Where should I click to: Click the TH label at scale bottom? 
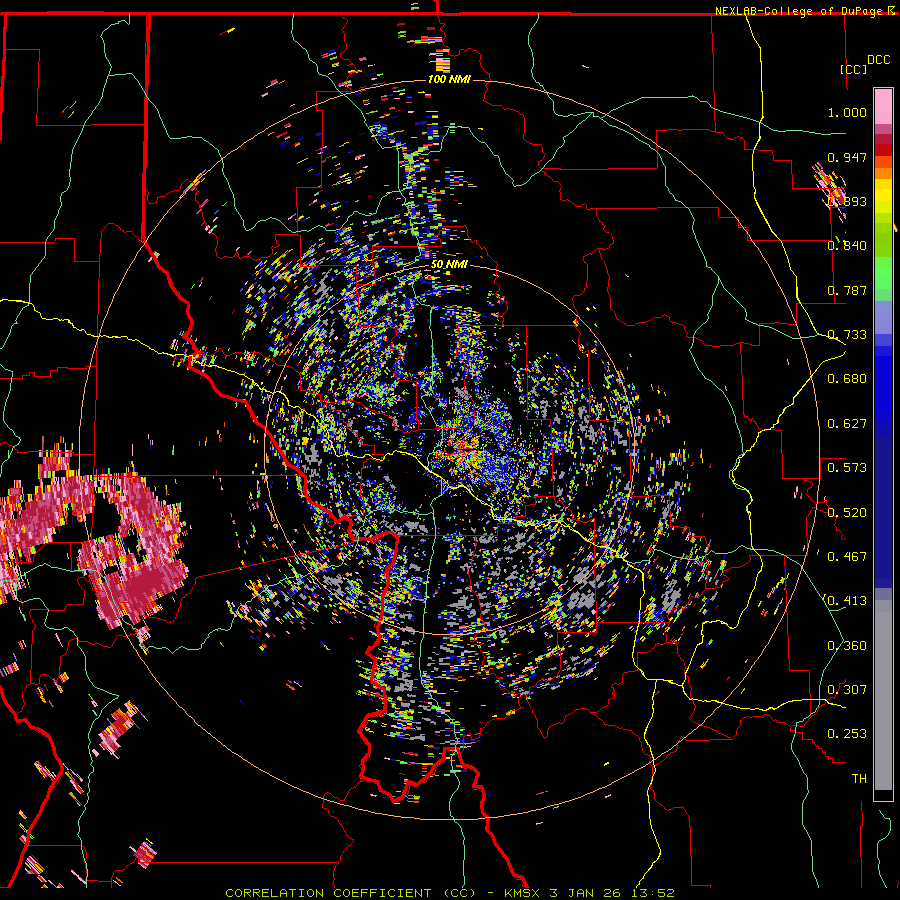(859, 779)
